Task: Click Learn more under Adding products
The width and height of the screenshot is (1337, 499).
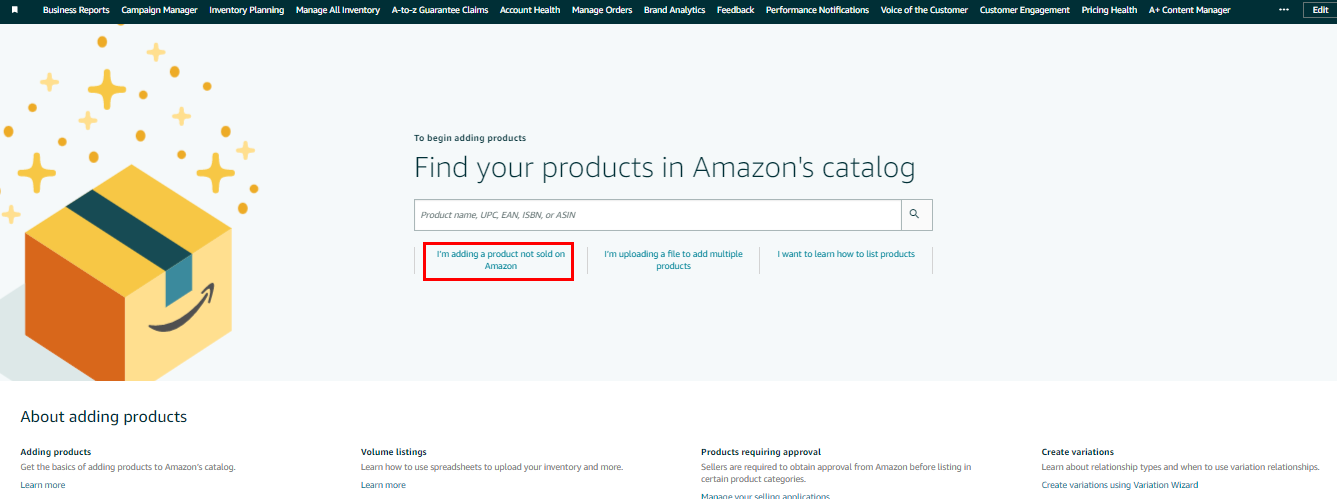Action: click(x=43, y=485)
